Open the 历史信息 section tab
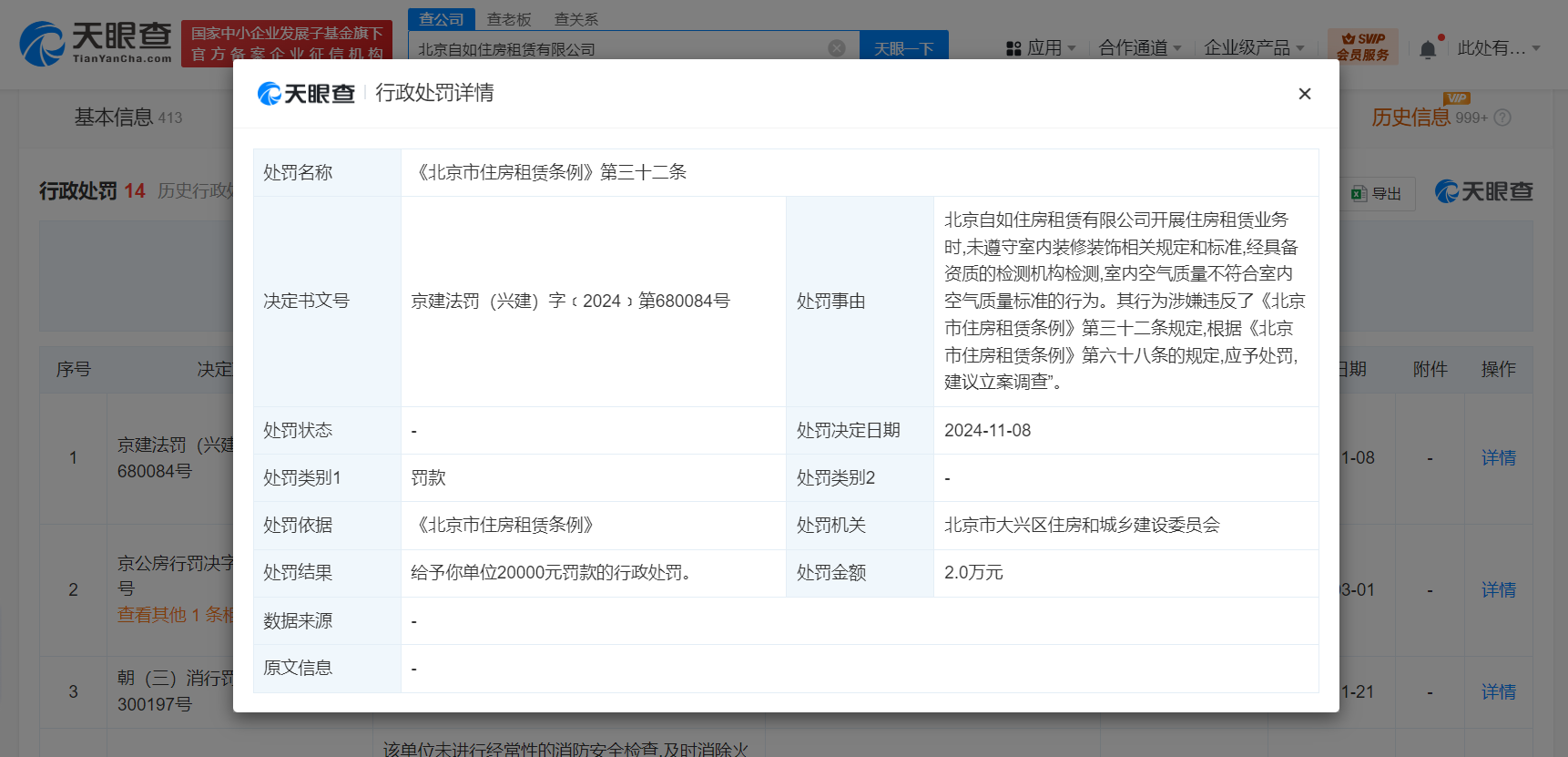Viewport: 1568px width, 757px height. tap(1410, 118)
